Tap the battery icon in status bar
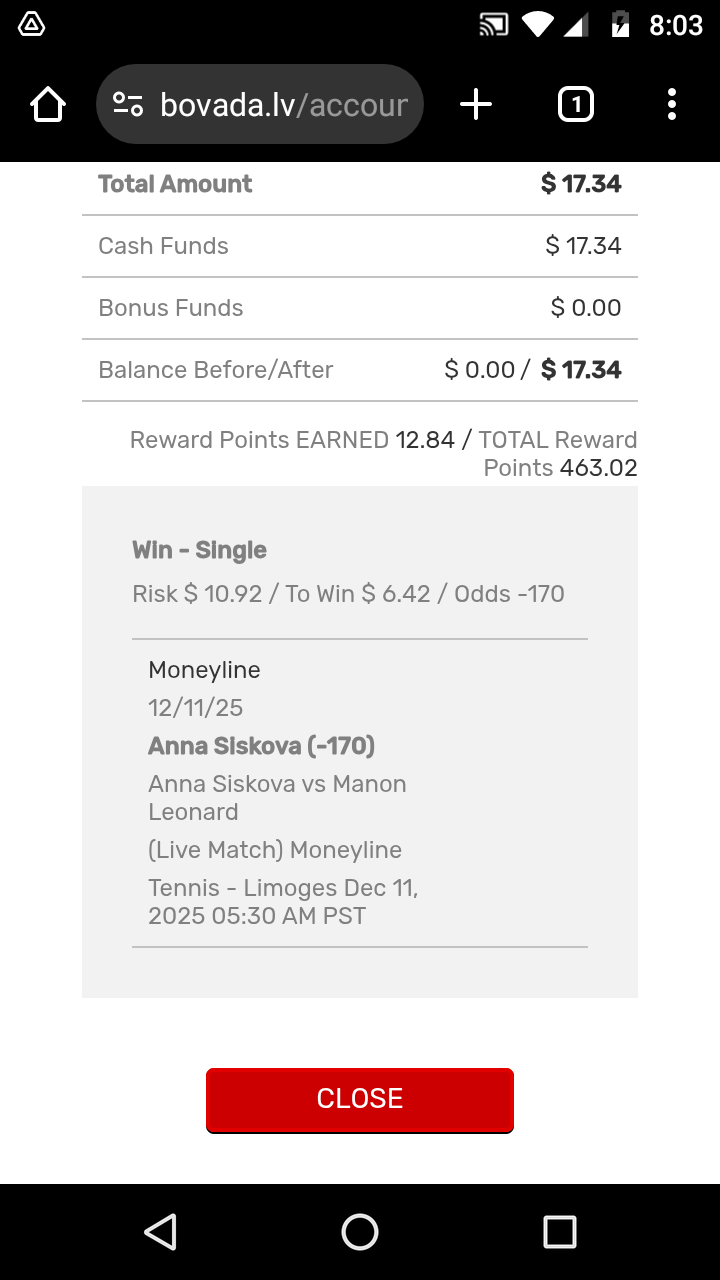The image size is (720, 1280). point(620,25)
